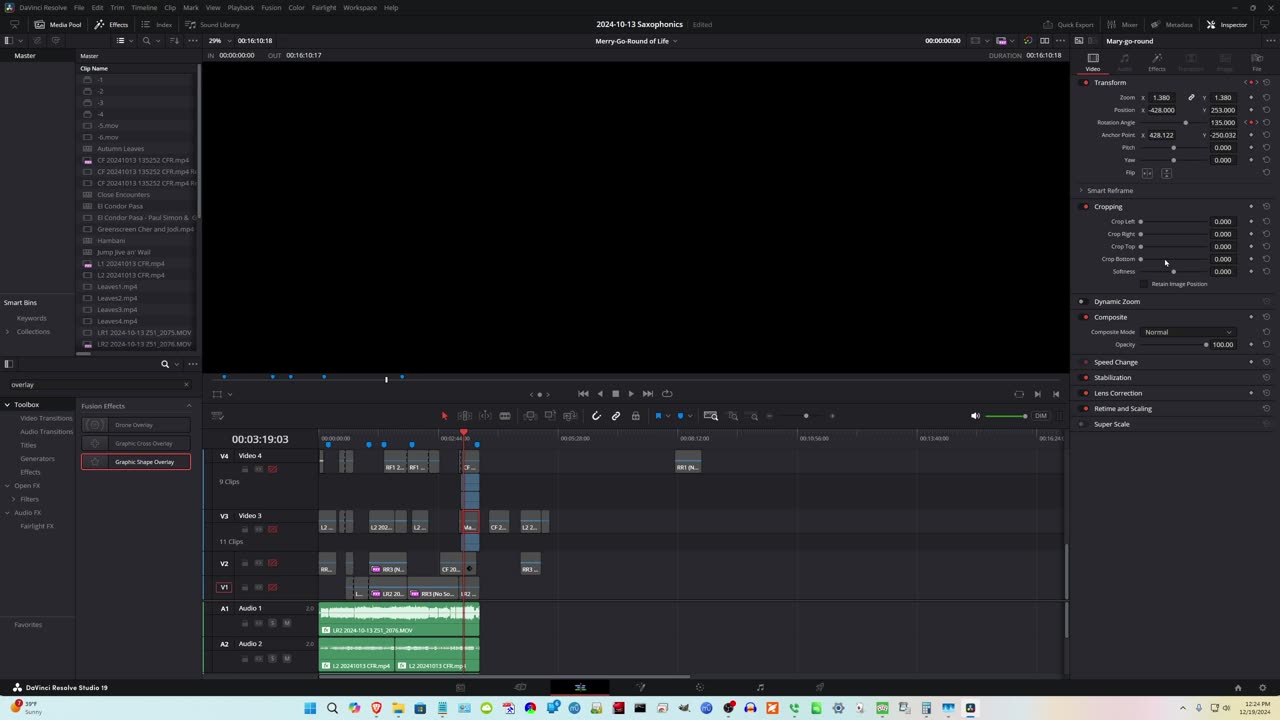The image size is (1280, 720).
Task: Open the Playback menu
Action: (x=241, y=7)
